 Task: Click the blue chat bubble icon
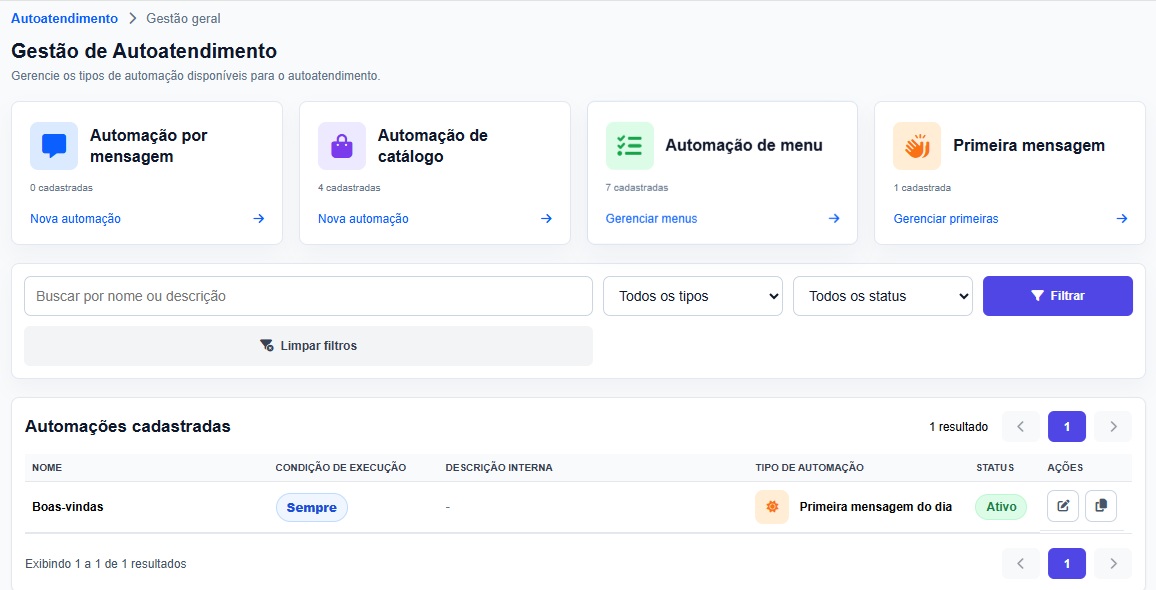[54, 146]
